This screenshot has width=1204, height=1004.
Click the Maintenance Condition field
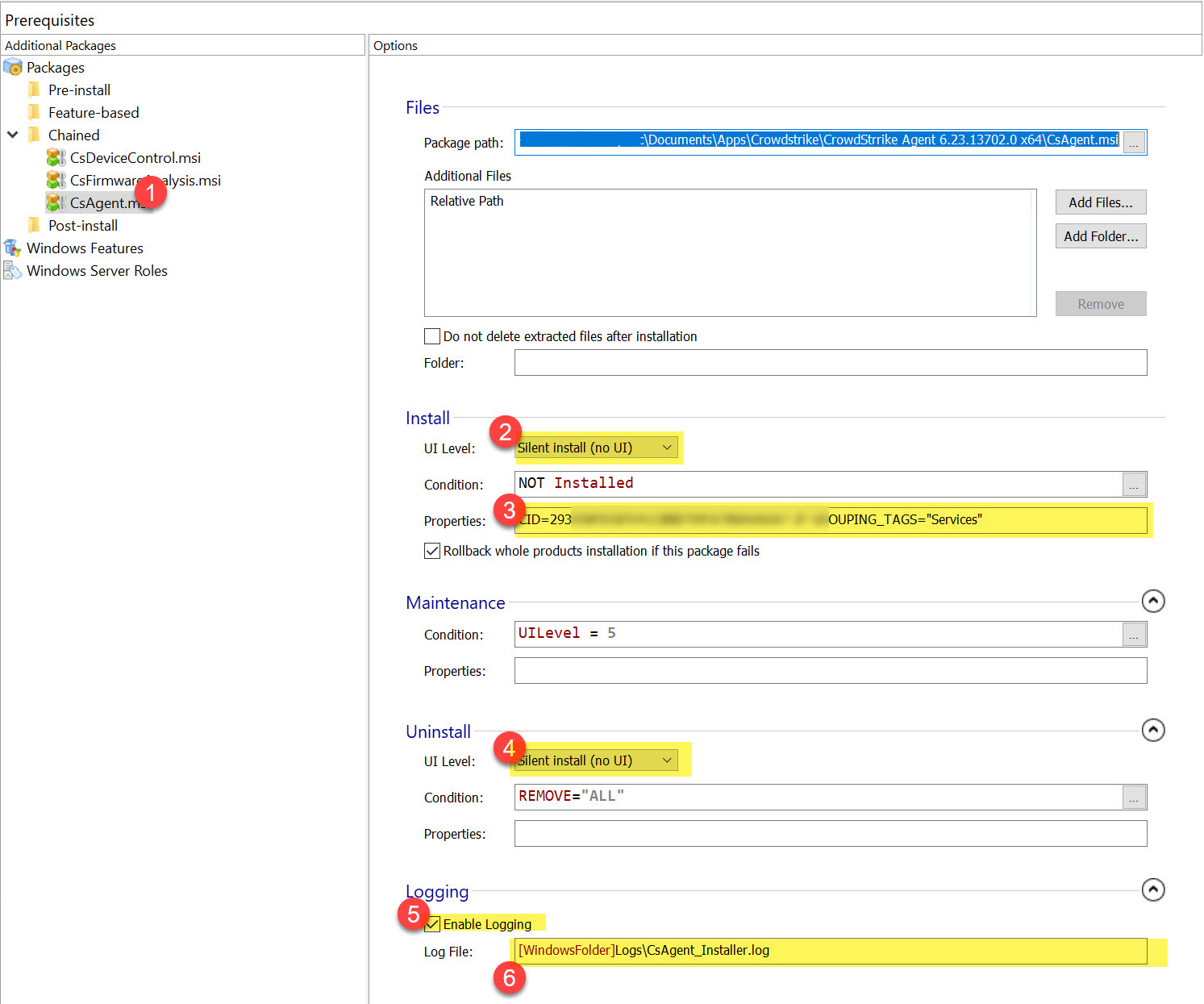coord(819,634)
